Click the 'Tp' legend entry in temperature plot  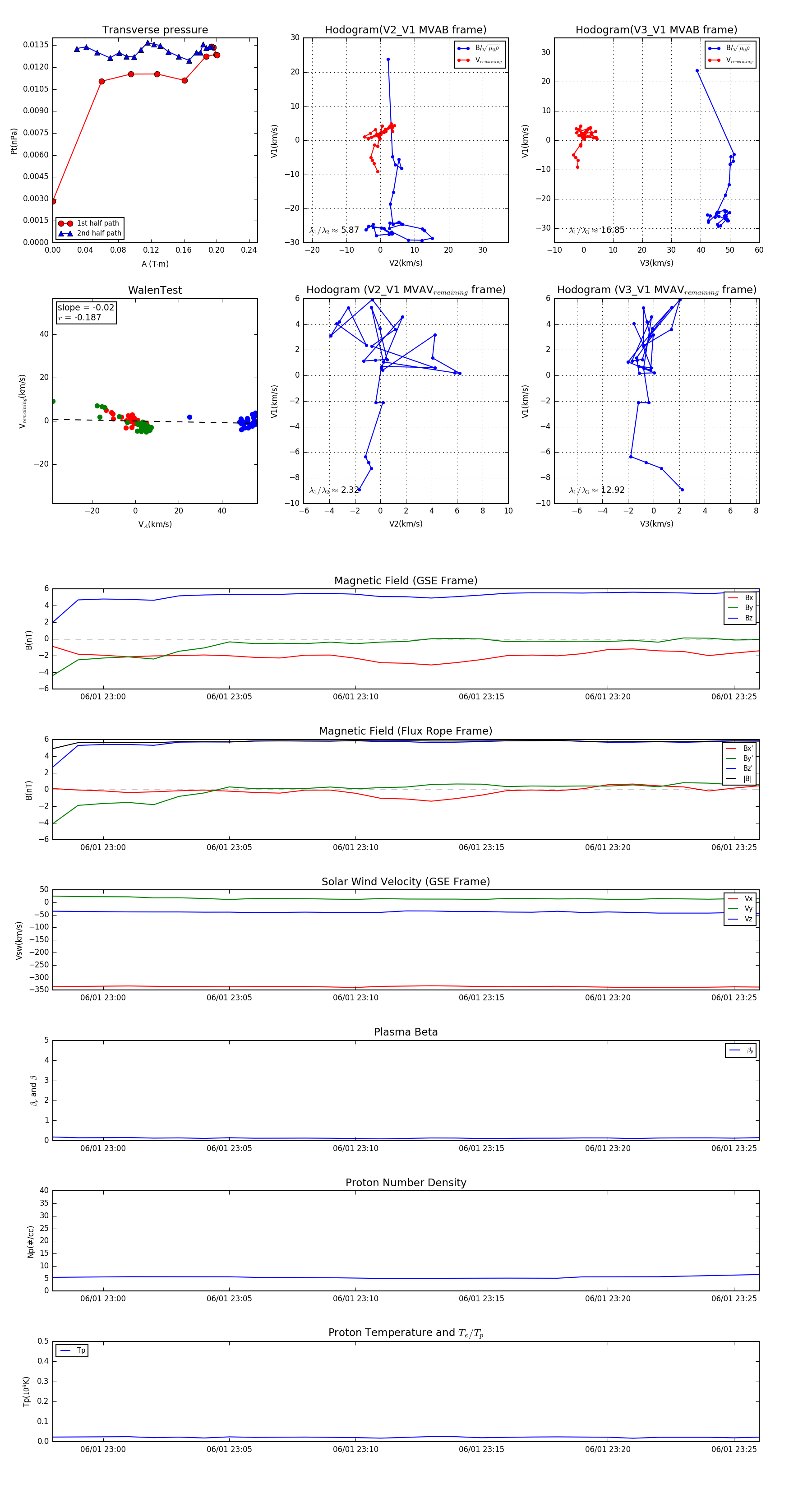pyautogui.click(x=72, y=1351)
